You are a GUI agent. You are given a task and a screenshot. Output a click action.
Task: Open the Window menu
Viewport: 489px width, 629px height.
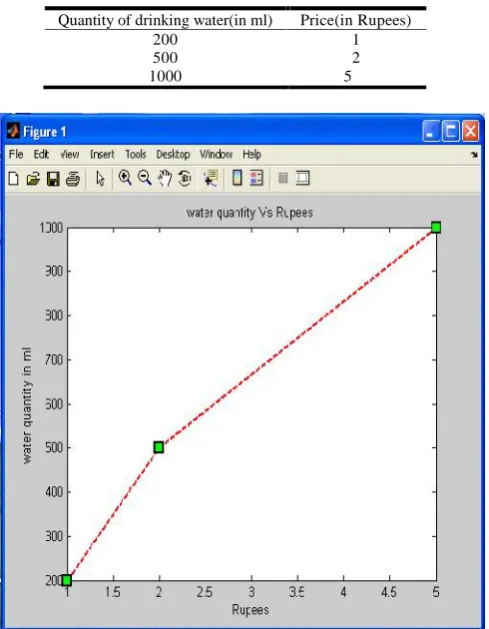tap(216, 154)
